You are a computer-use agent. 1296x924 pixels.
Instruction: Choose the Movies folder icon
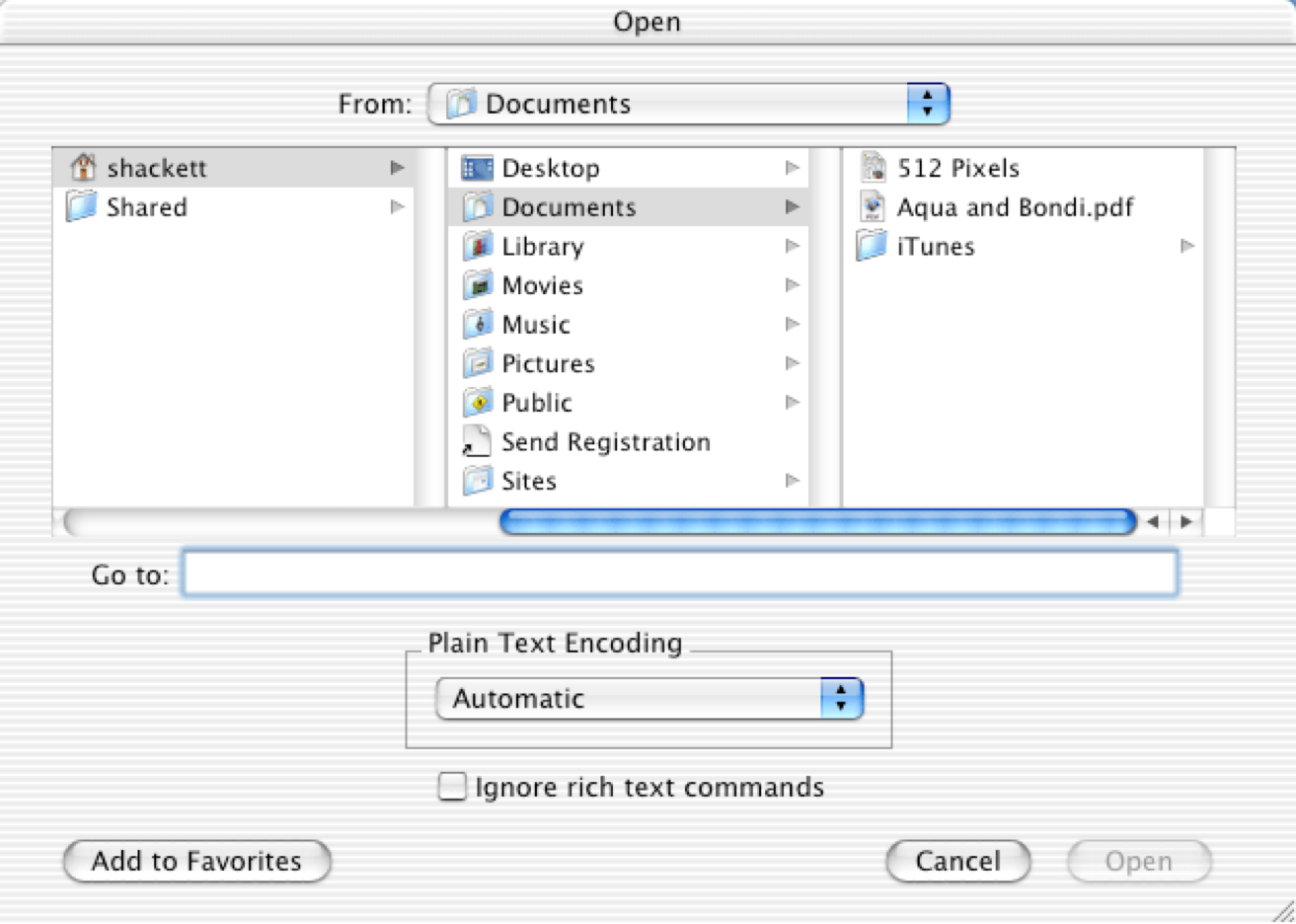click(x=478, y=285)
